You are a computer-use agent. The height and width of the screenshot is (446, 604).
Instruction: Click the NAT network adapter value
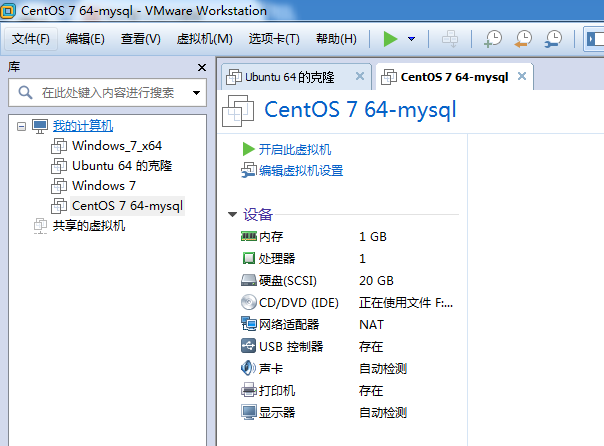click(x=371, y=325)
